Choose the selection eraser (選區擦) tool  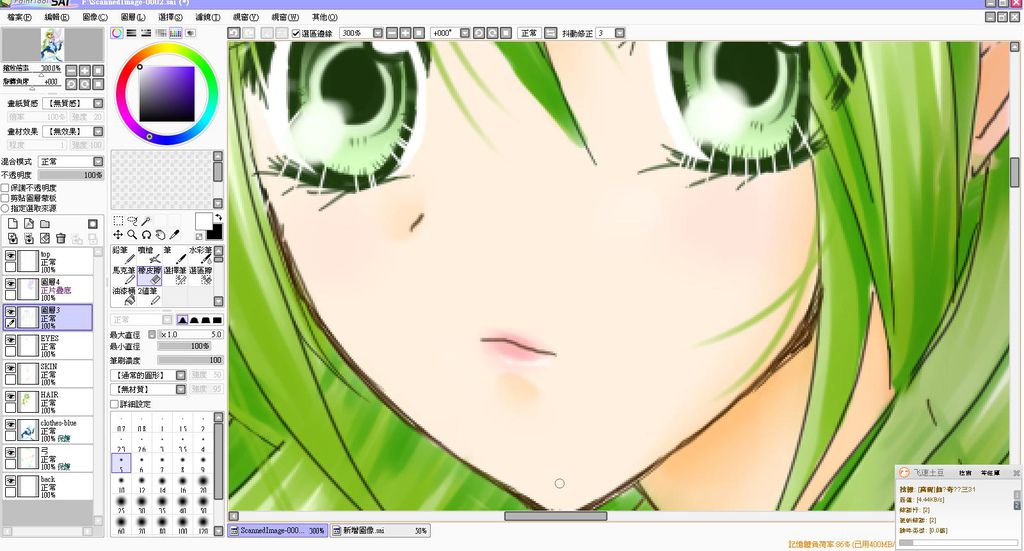[200, 275]
